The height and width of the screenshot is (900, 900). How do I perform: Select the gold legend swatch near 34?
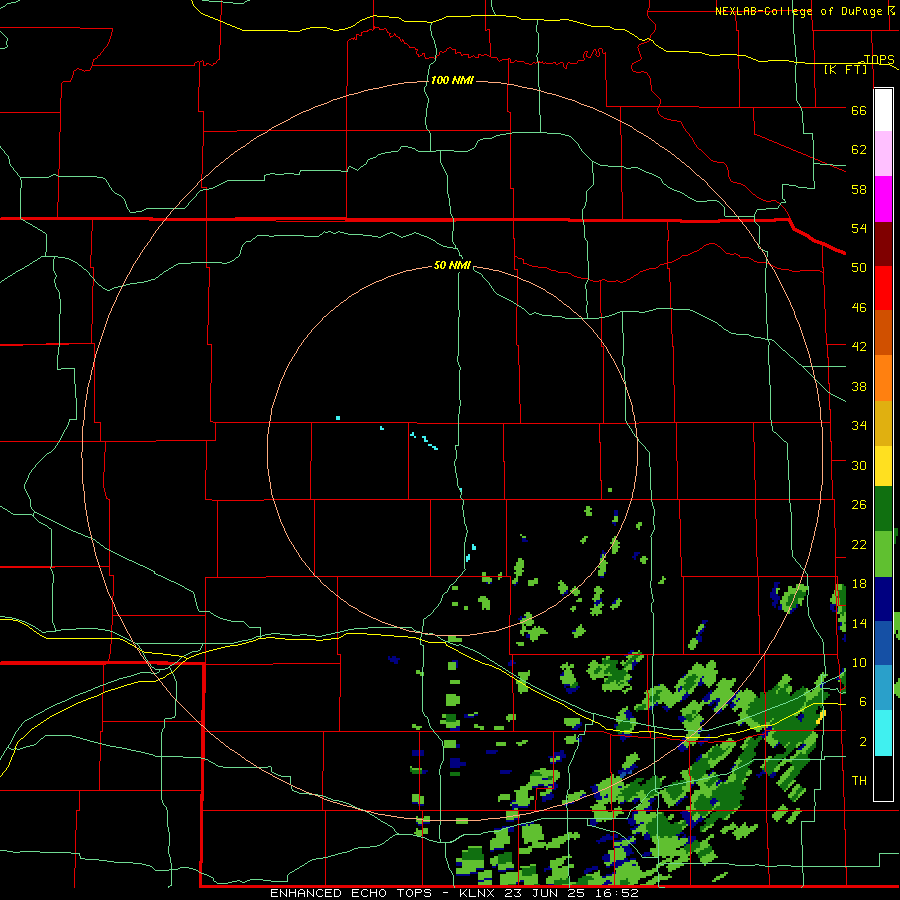pyautogui.click(x=883, y=423)
